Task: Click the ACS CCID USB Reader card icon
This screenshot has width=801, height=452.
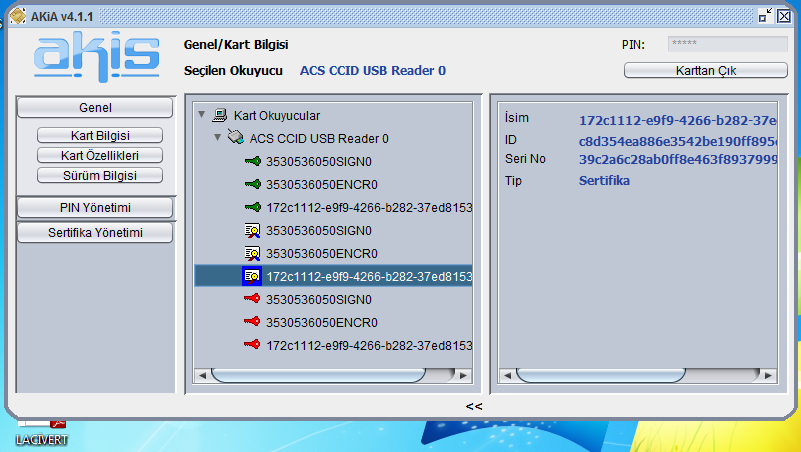Action: tap(235, 138)
